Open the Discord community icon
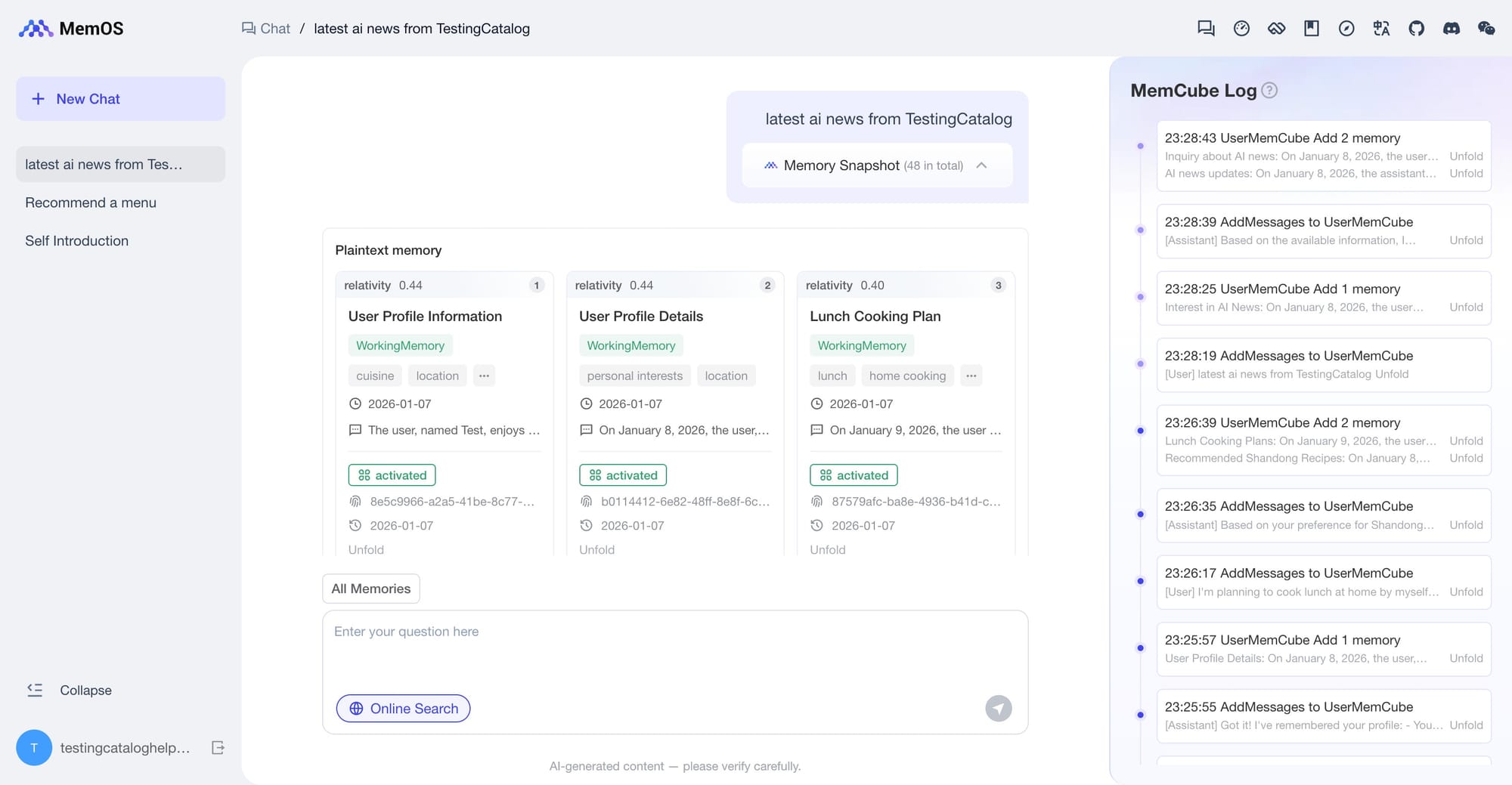Viewport: 1512px width, 785px height. (x=1451, y=29)
